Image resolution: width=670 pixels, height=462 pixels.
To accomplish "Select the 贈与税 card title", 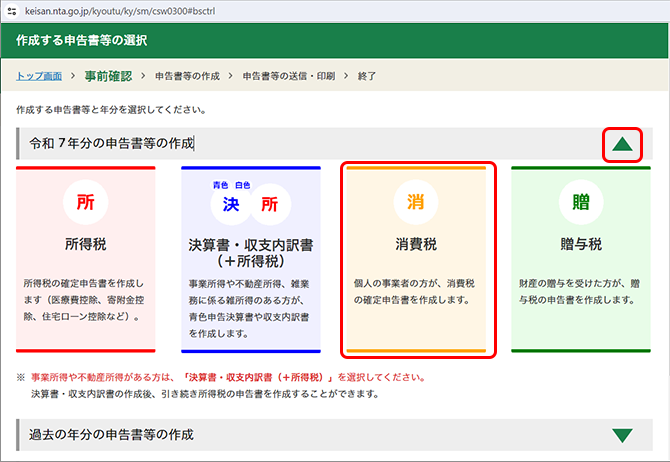I will pos(581,244).
